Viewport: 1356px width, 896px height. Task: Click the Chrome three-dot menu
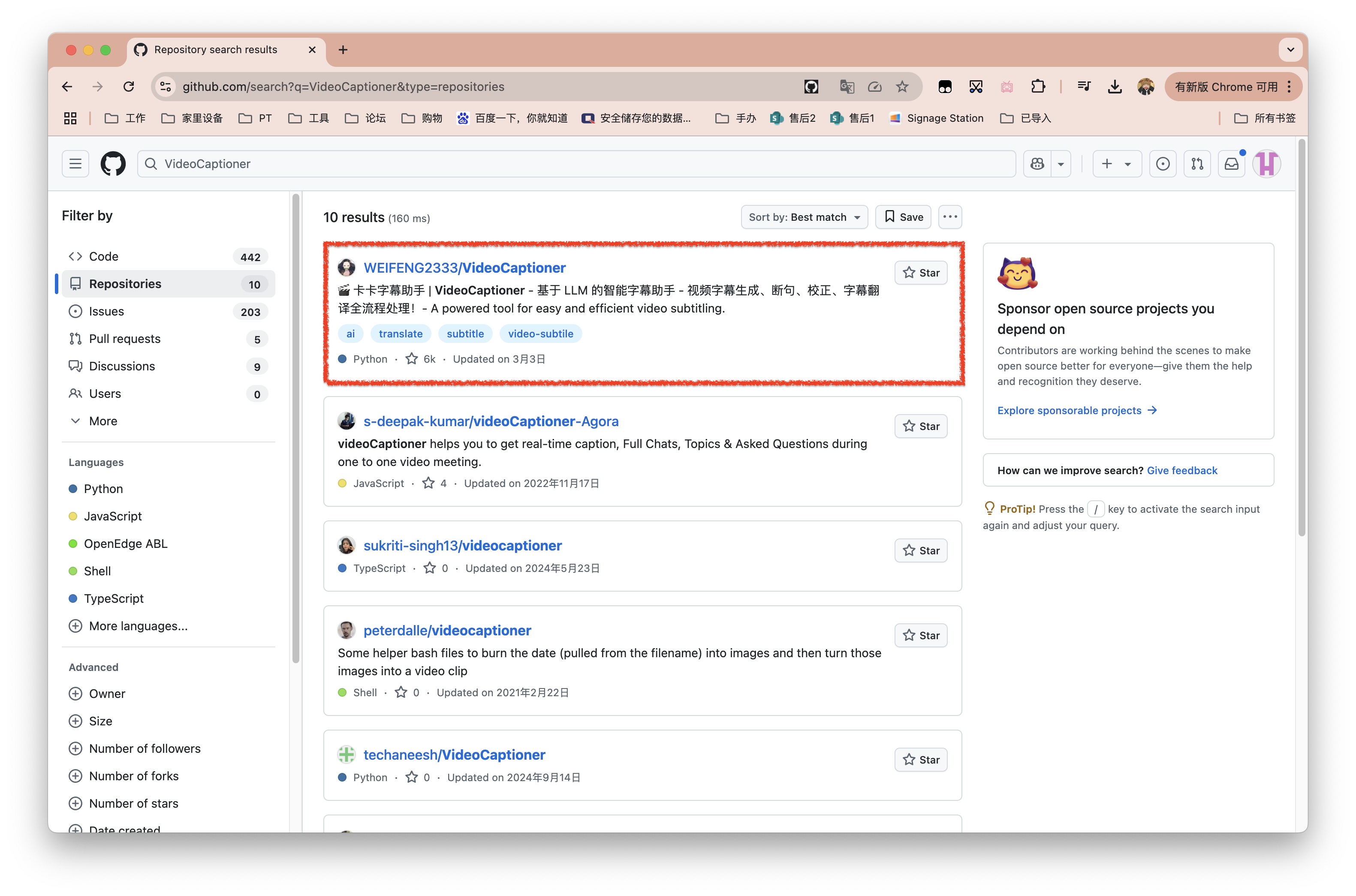pyautogui.click(x=1290, y=86)
